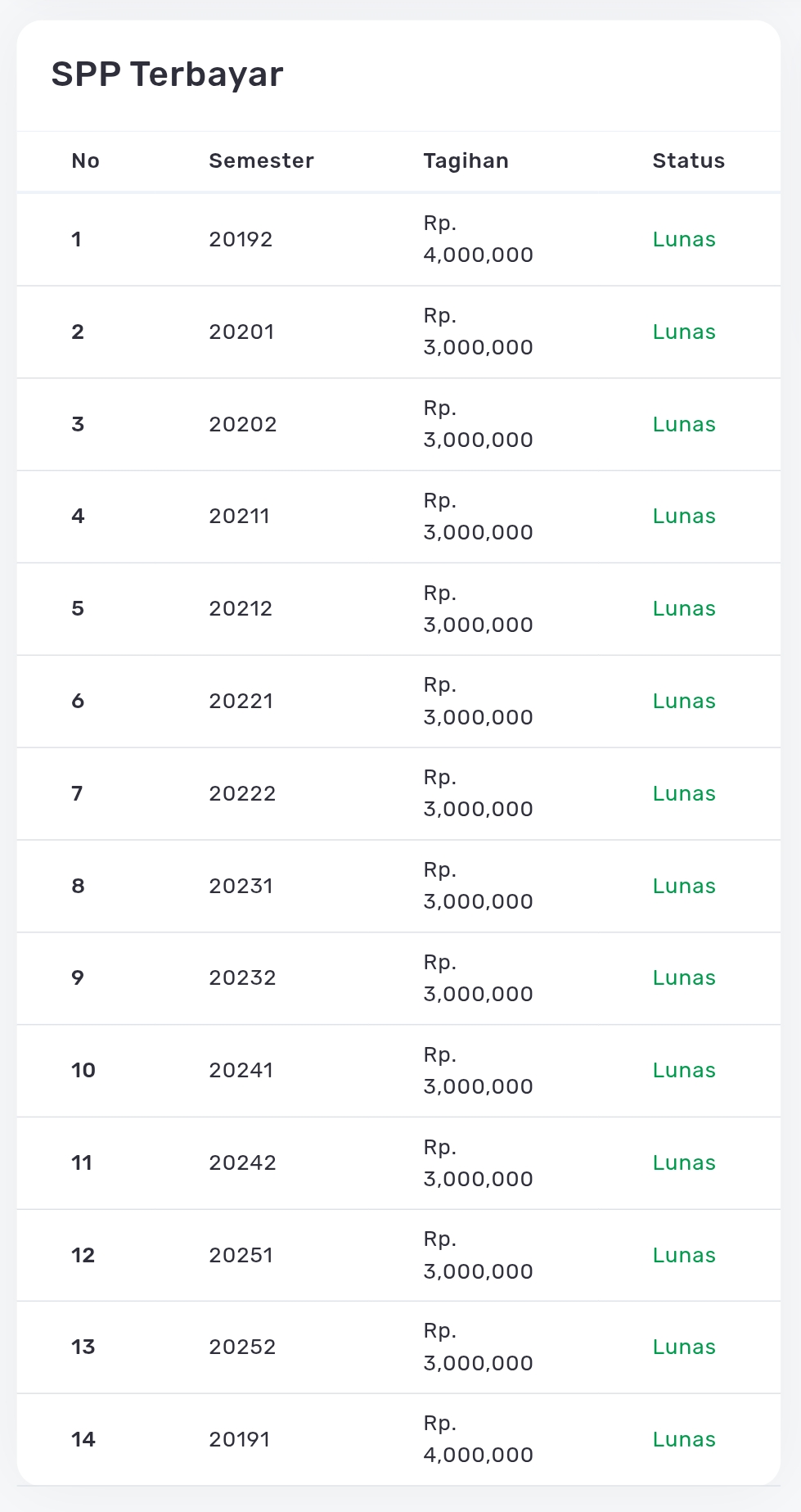Click the Rp. 4,000,000 amount for semester 20191
Viewport: 801px width, 1512px height.
point(478,1439)
